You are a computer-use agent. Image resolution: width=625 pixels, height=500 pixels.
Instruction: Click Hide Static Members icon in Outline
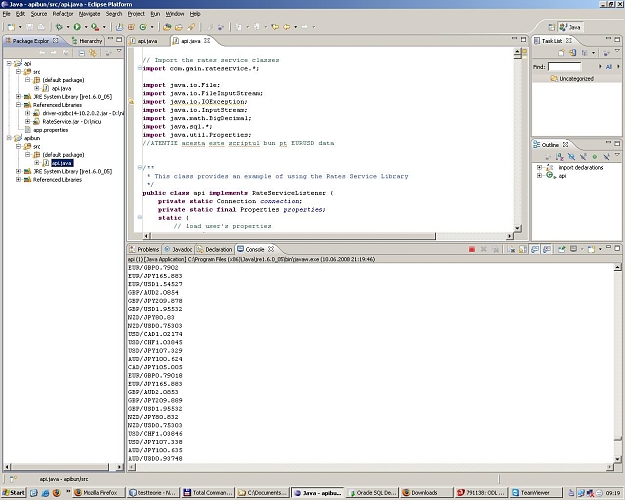pos(583,157)
